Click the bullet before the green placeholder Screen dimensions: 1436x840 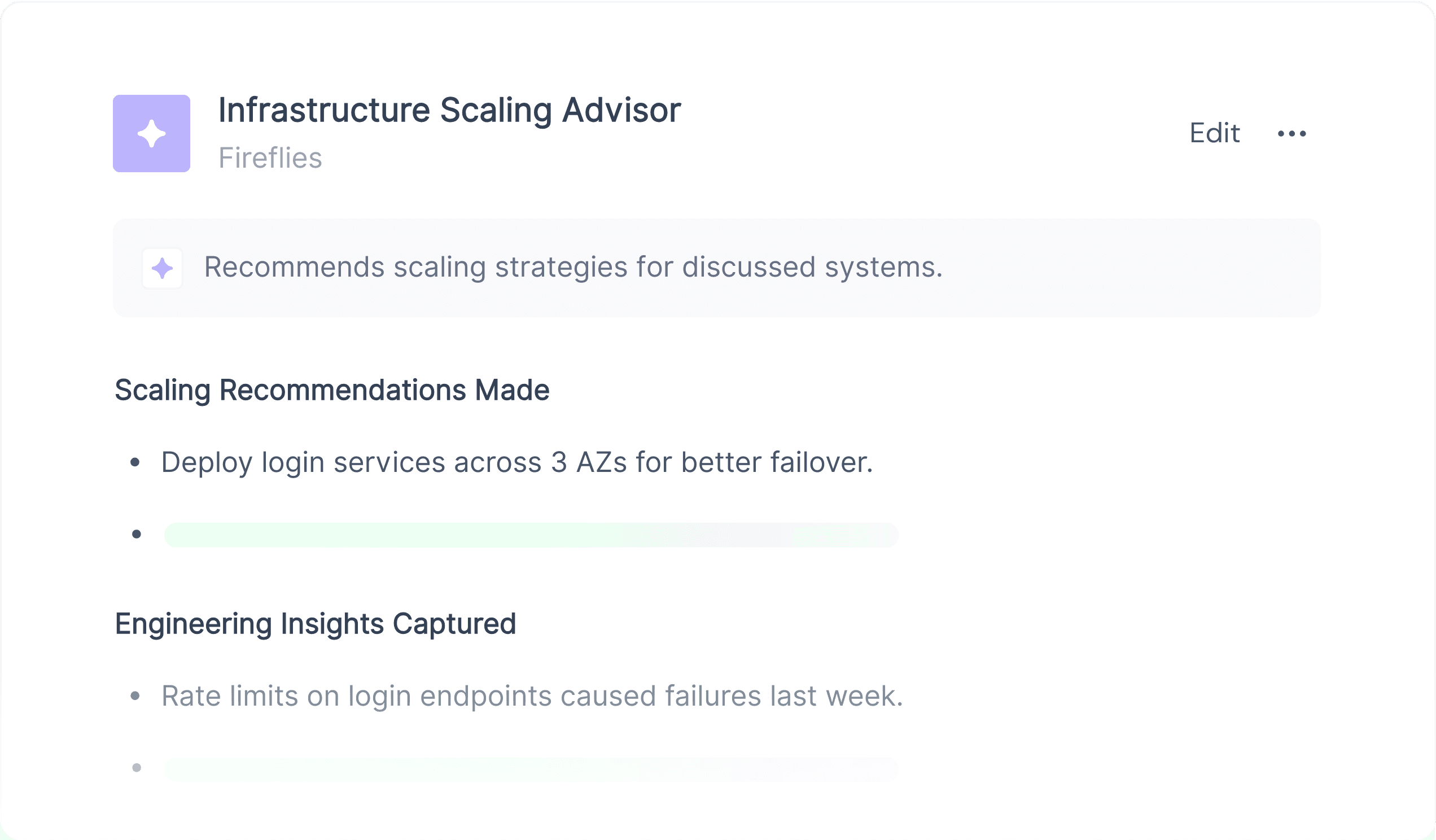[136, 535]
